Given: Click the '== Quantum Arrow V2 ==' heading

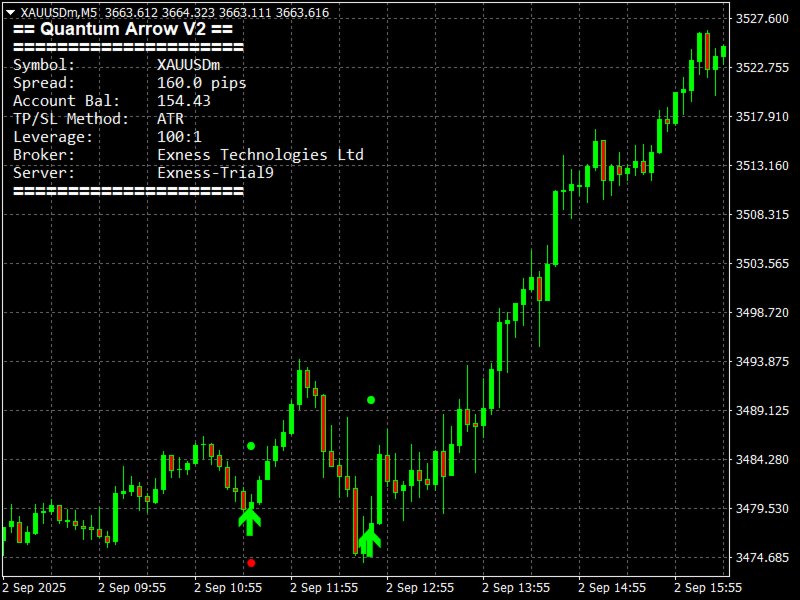Looking at the screenshot, I should tap(123, 29).
